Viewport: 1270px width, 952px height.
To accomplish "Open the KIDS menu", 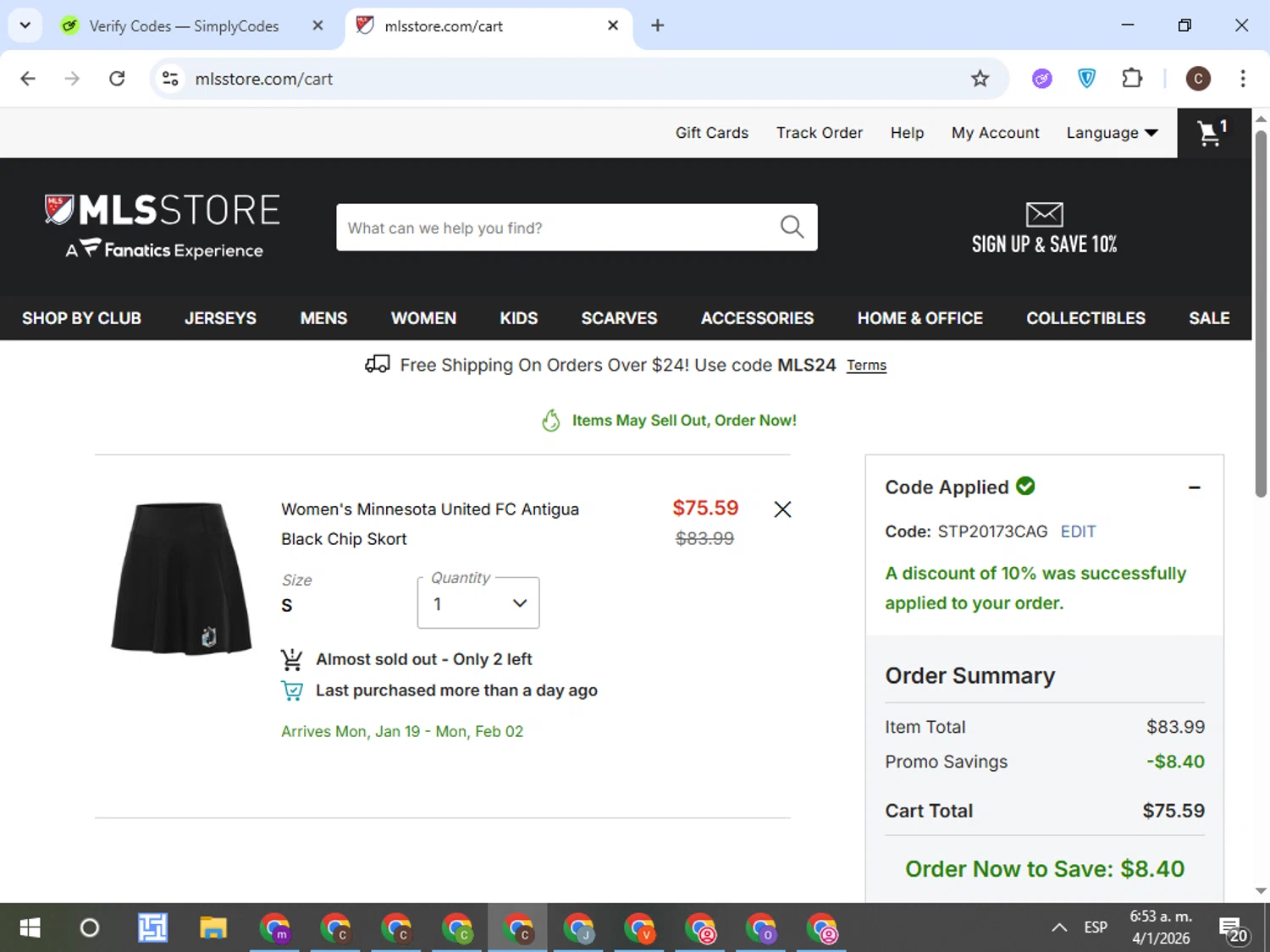I will pos(518,318).
